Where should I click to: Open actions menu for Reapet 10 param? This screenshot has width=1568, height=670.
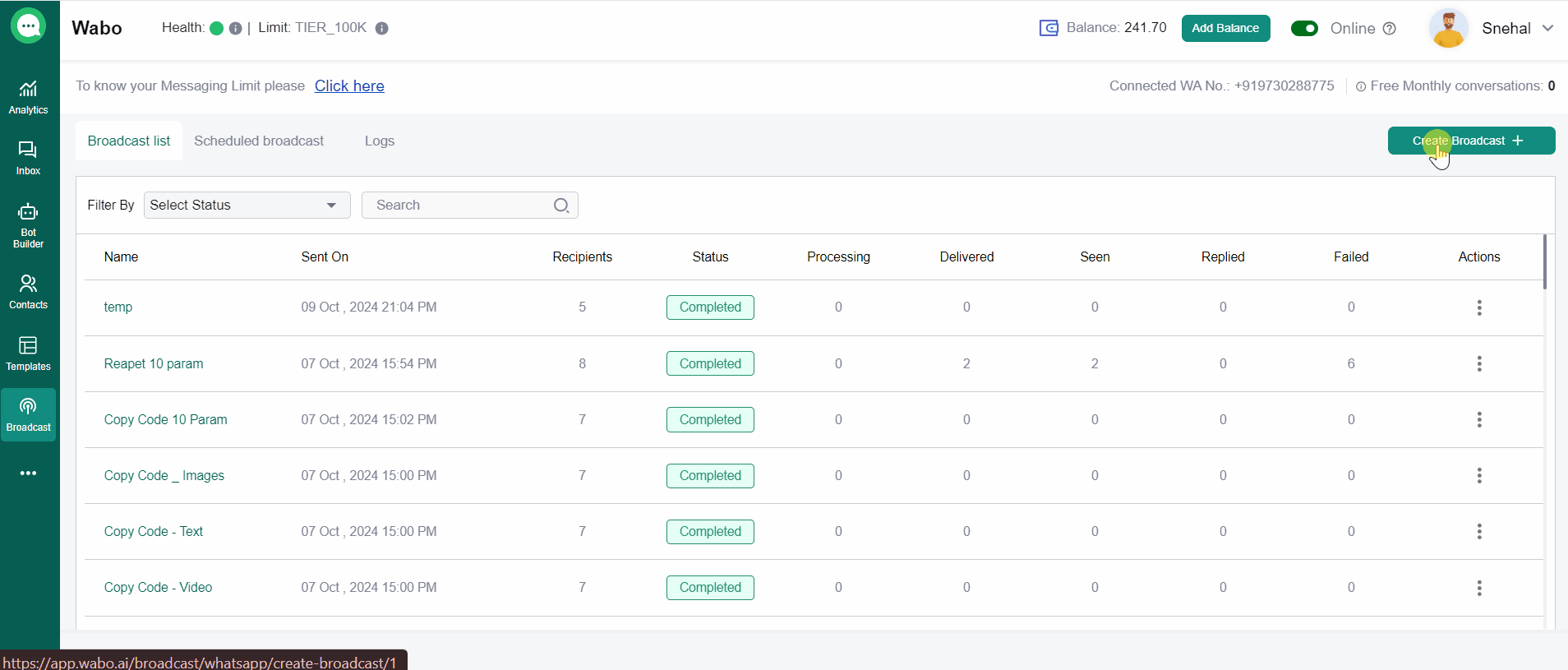[x=1479, y=363]
